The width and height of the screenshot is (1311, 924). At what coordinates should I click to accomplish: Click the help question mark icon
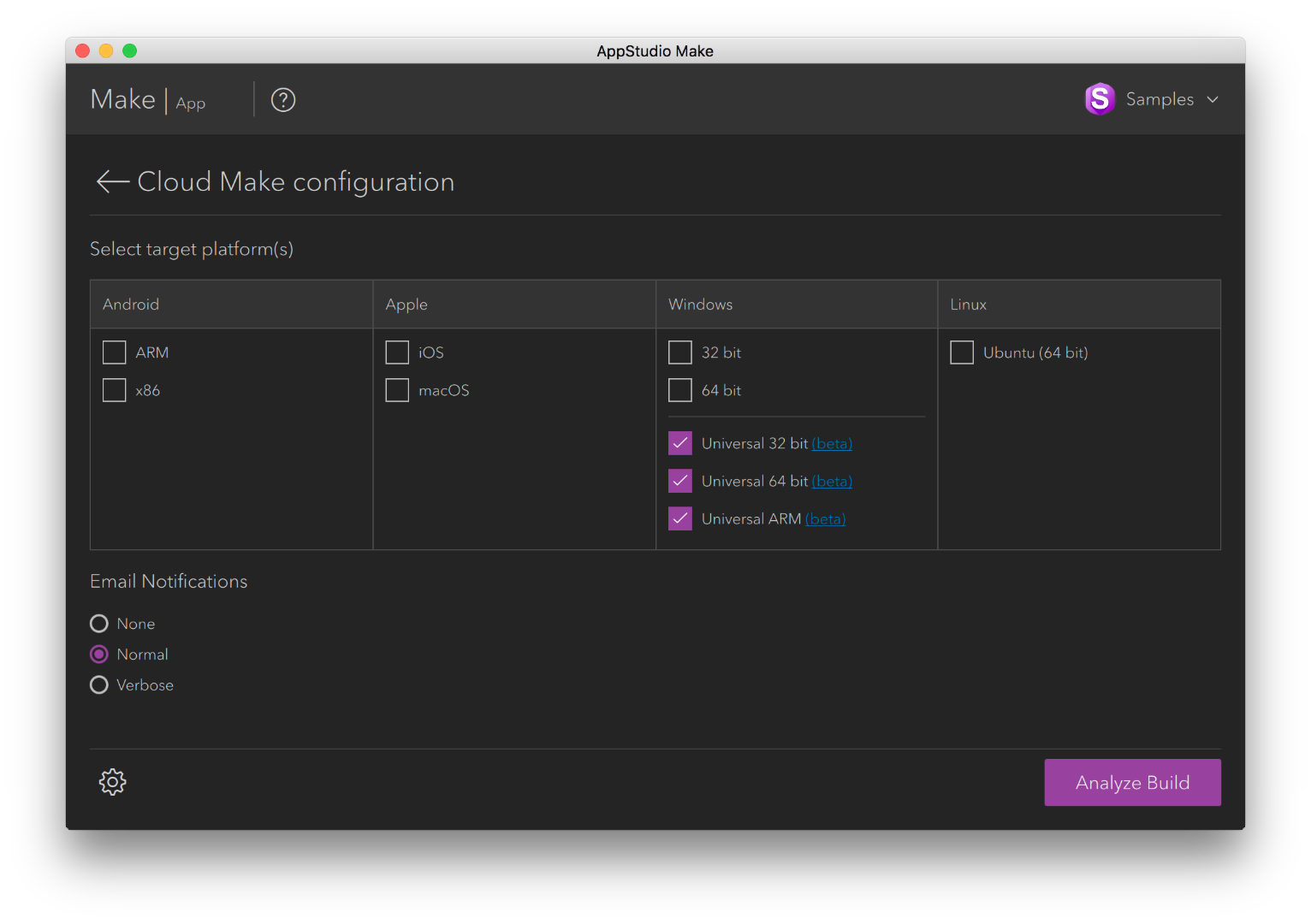coord(283,100)
